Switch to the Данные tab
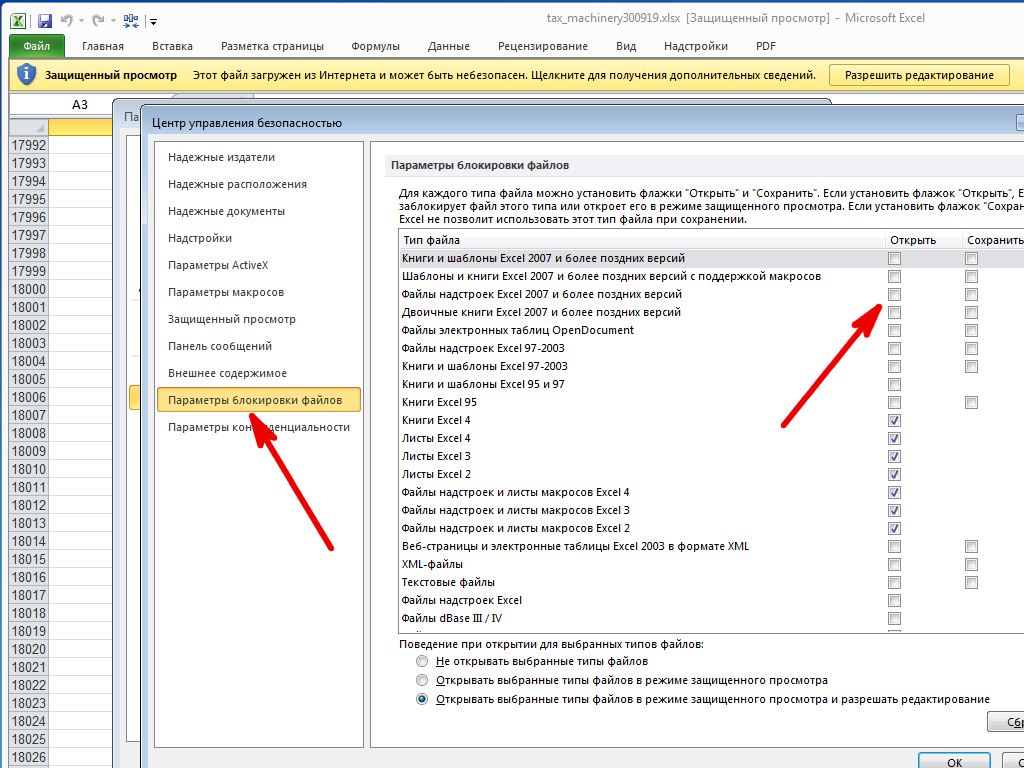Image resolution: width=1024 pixels, height=768 pixels. pyautogui.click(x=449, y=46)
